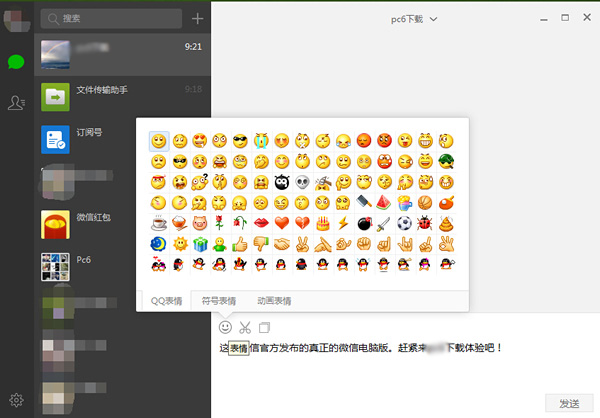Open the Contacts icon in left sidebar
600x418 pixels.
click(16, 102)
